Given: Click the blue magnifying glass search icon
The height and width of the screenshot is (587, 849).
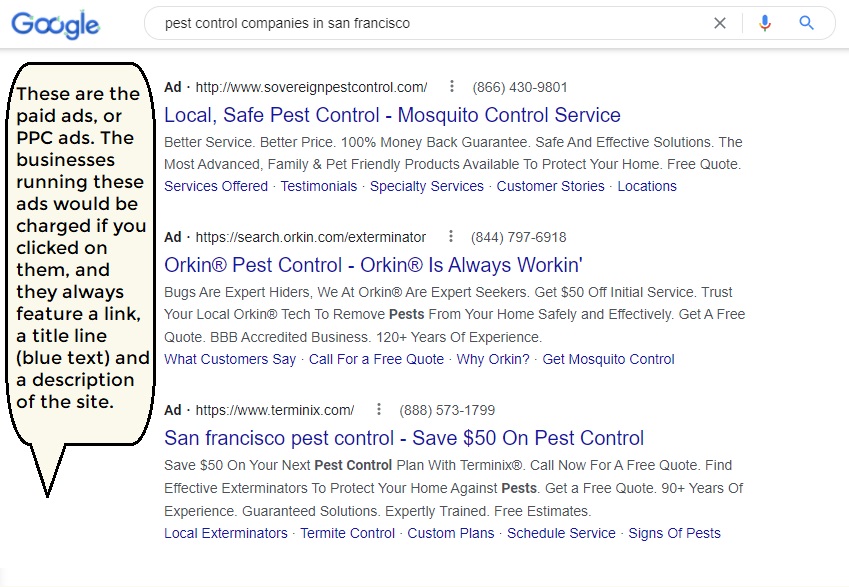Looking at the screenshot, I should point(806,23).
